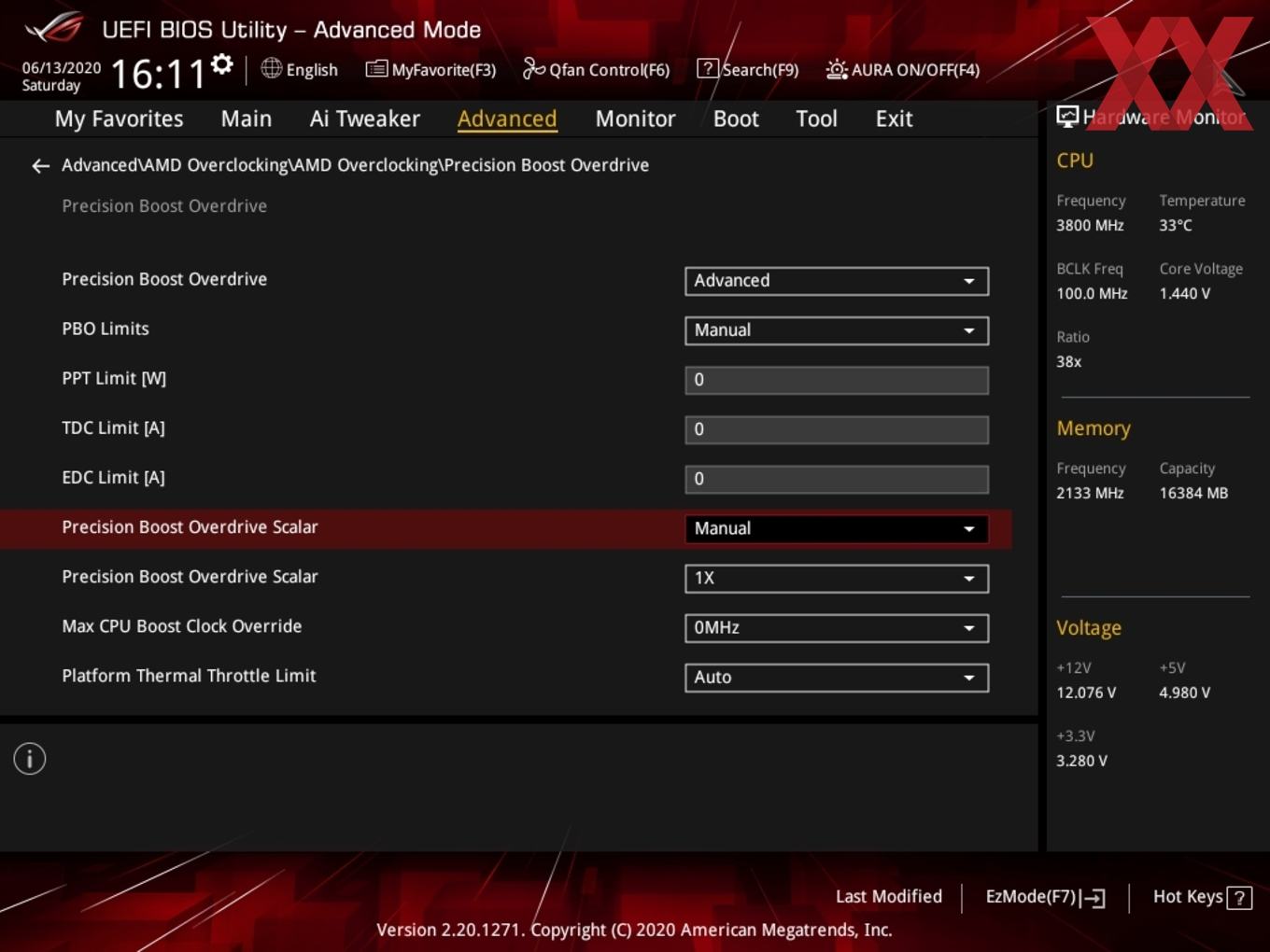Click the breadcrumb path text
This screenshot has width=1270, height=952.
(355, 165)
